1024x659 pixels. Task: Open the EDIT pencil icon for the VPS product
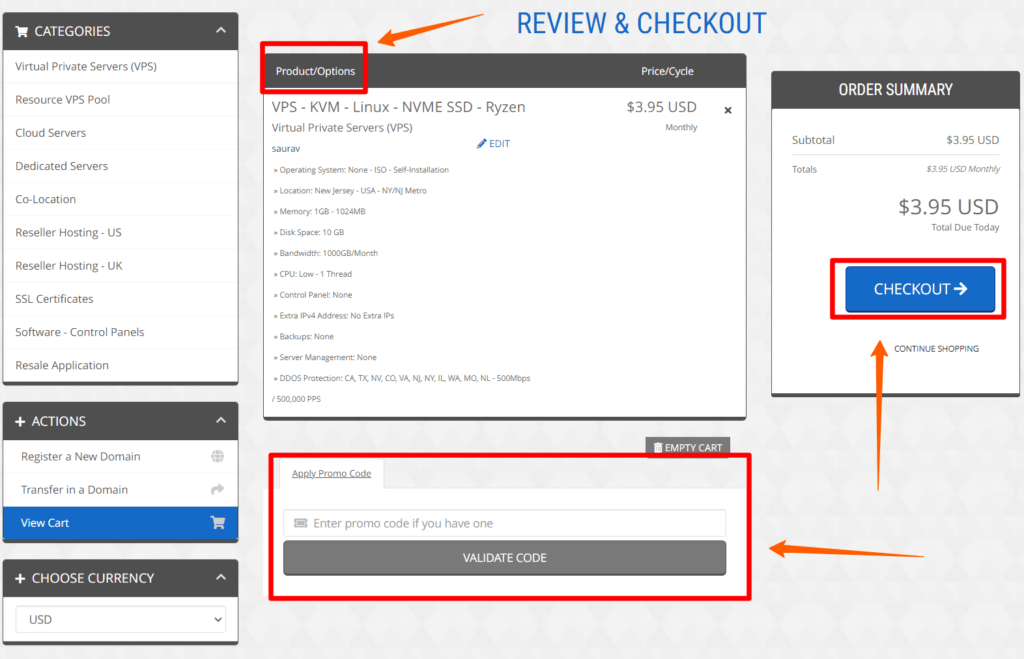[481, 143]
